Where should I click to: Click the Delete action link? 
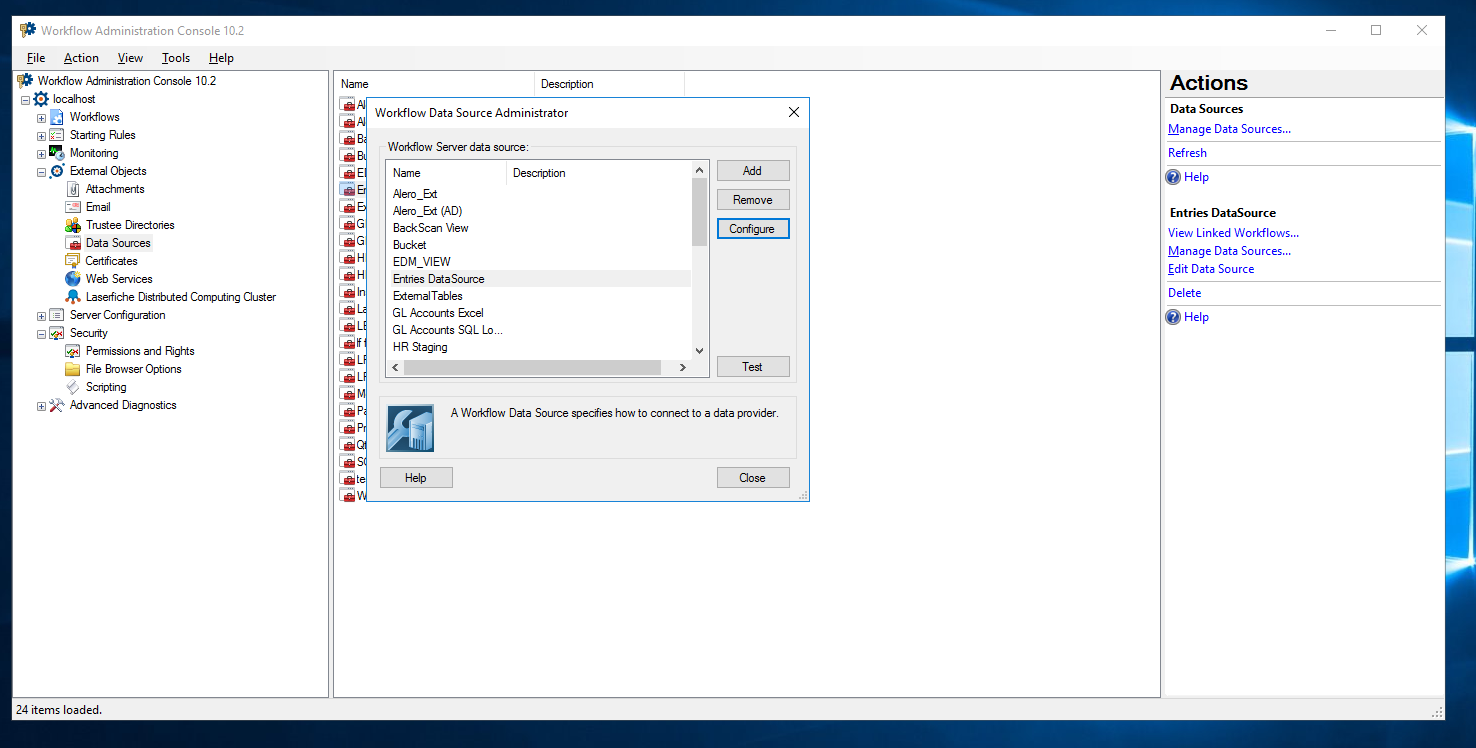click(x=1184, y=293)
